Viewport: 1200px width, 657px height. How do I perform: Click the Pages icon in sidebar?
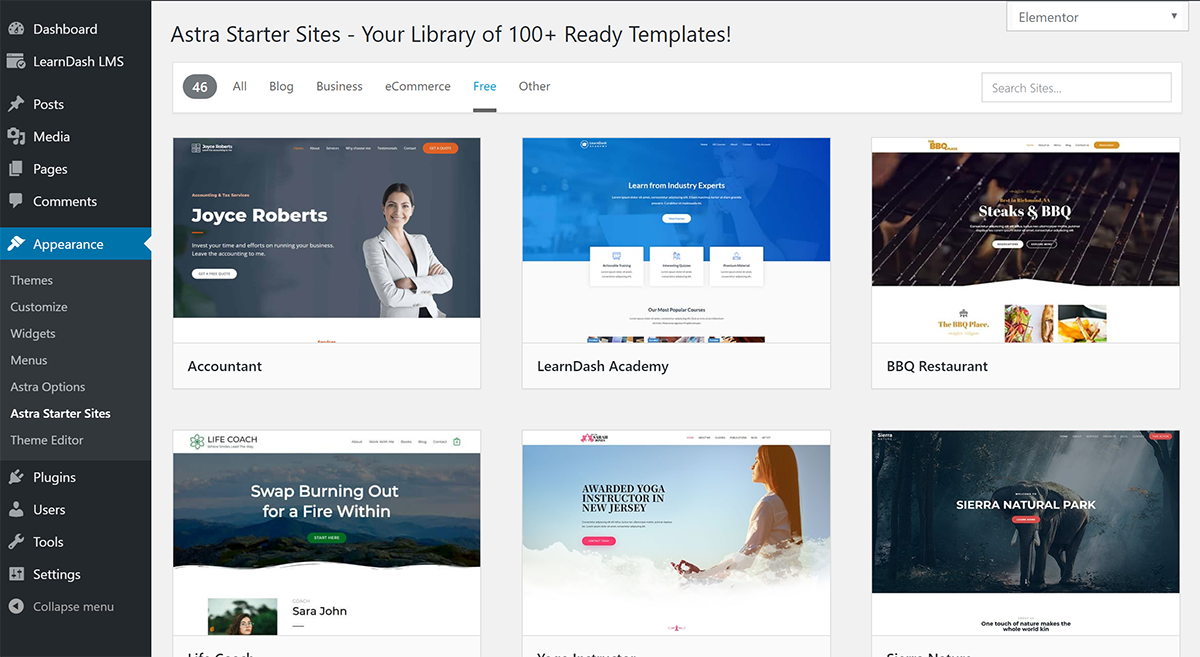tap(16, 169)
